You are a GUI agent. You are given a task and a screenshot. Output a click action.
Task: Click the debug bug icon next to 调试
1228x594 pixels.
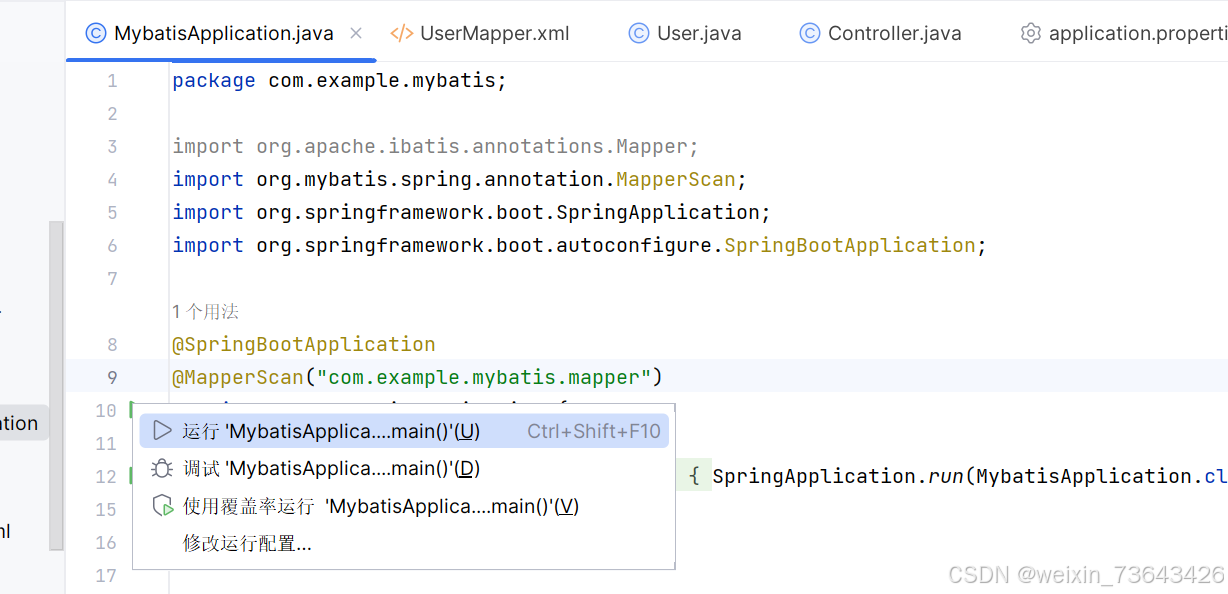click(x=162, y=468)
